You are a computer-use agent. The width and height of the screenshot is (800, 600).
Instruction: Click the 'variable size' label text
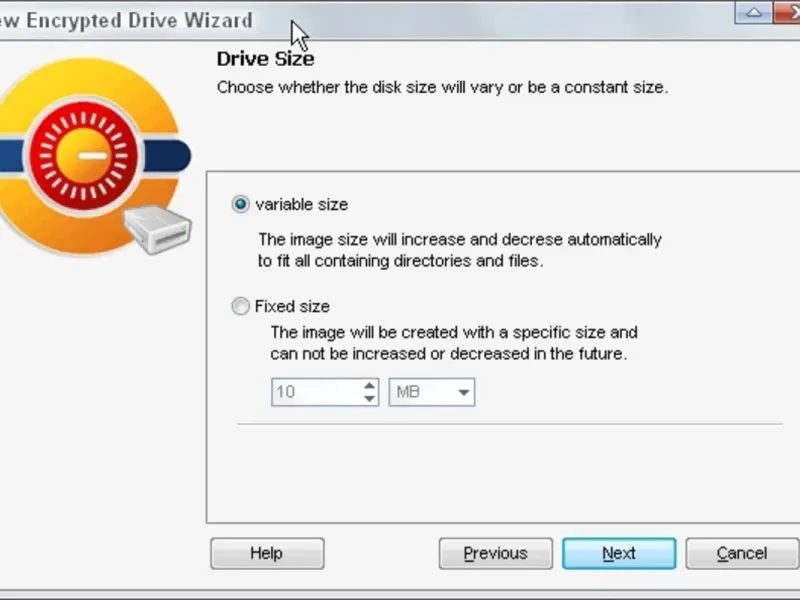point(302,205)
